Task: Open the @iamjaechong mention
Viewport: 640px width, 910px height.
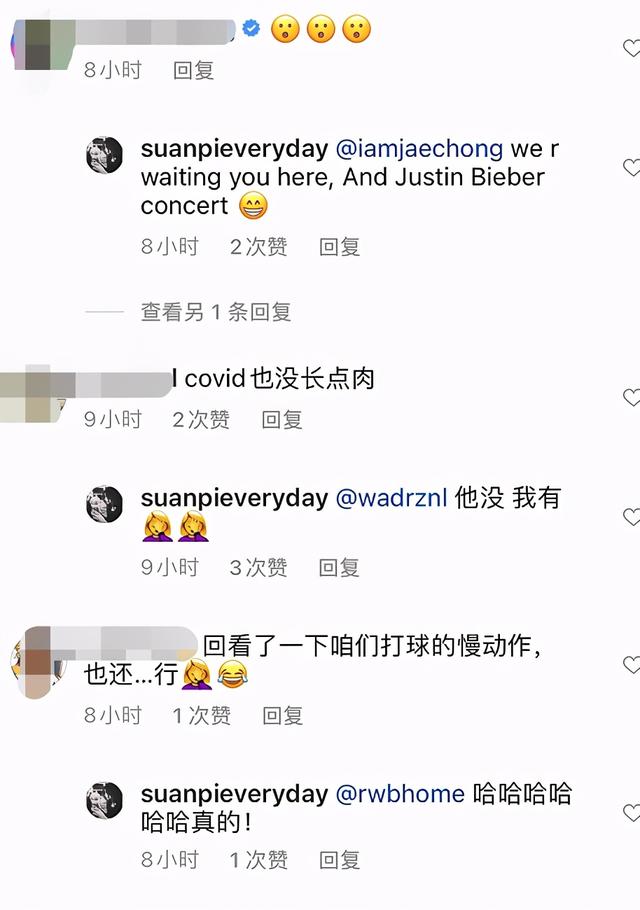Action: pyautogui.click(x=420, y=149)
